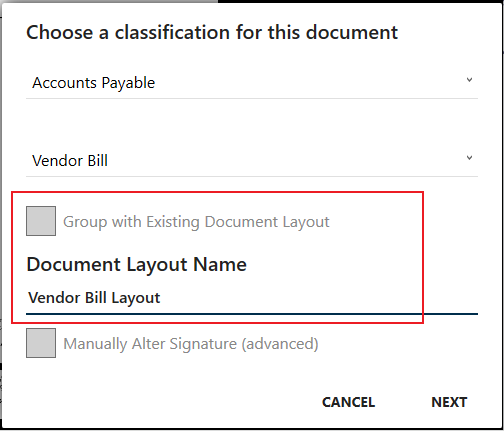Click the 'Document Layout Name' heading label
The width and height of the screenshot is (504, 431).
(x=136, y=265)
